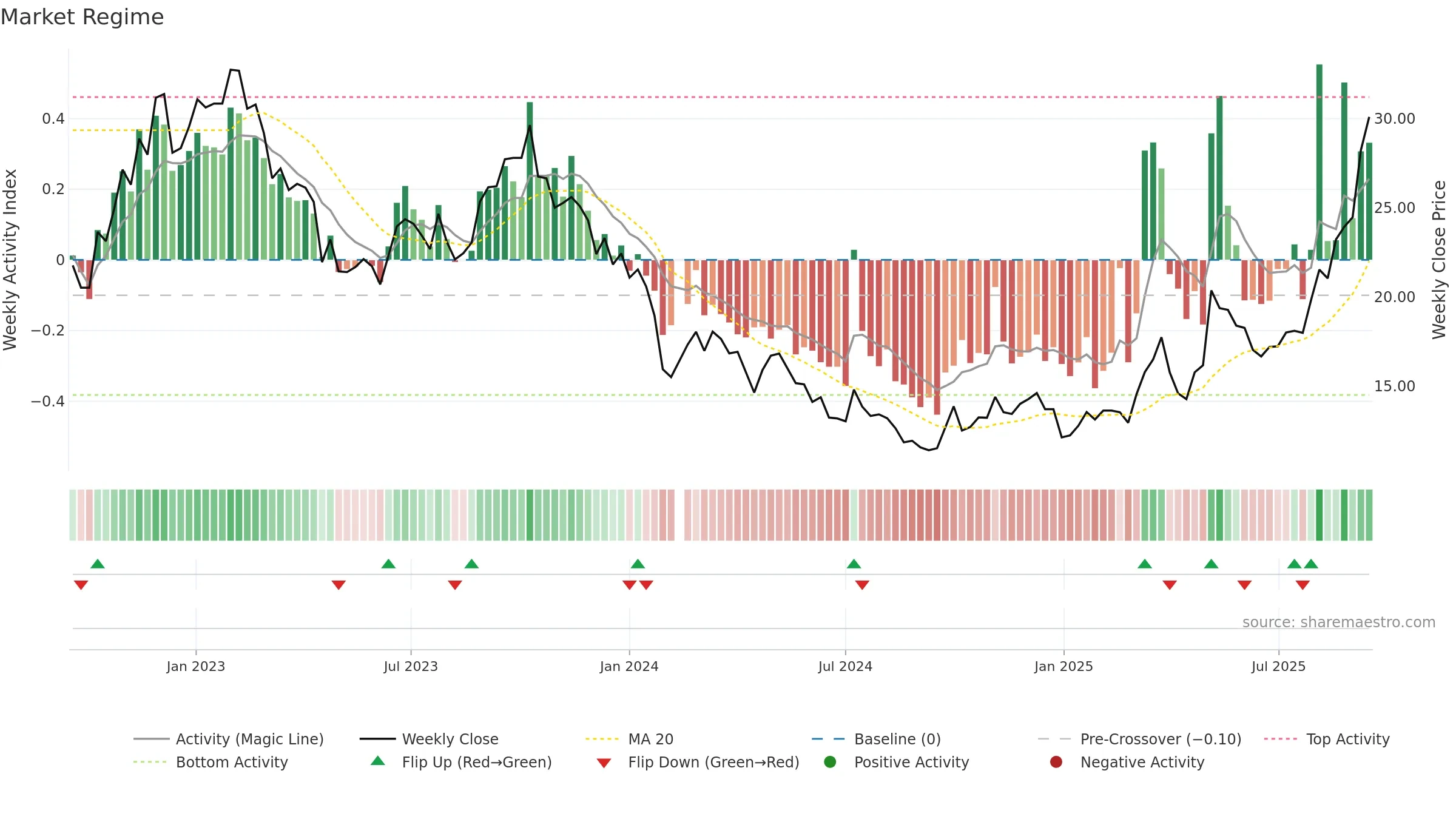This screenshot has height=819, width=1456.
Task: Click the −0.2 activity axis value
Action: 48,331
